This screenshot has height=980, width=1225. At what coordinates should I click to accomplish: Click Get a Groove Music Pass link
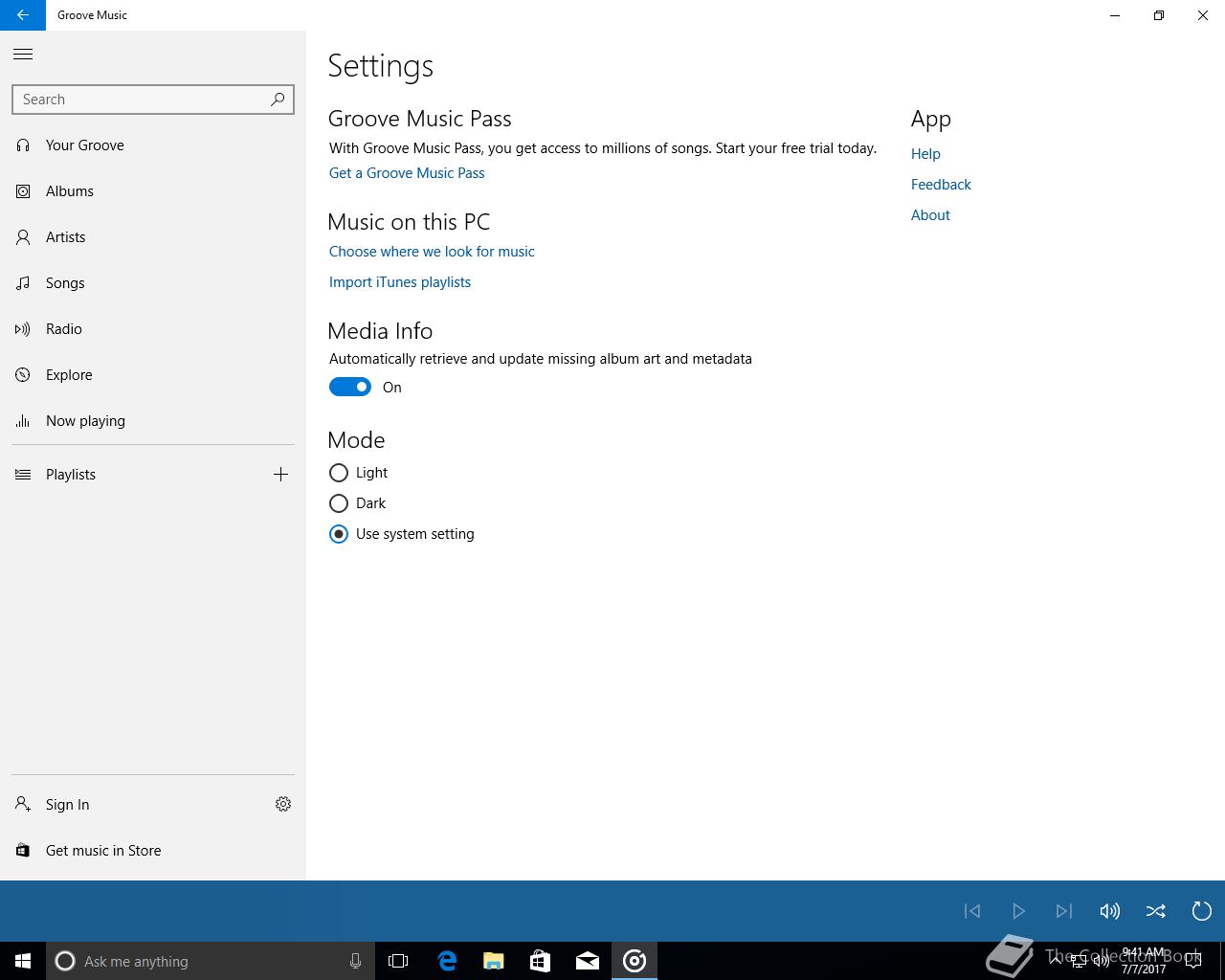407,173
